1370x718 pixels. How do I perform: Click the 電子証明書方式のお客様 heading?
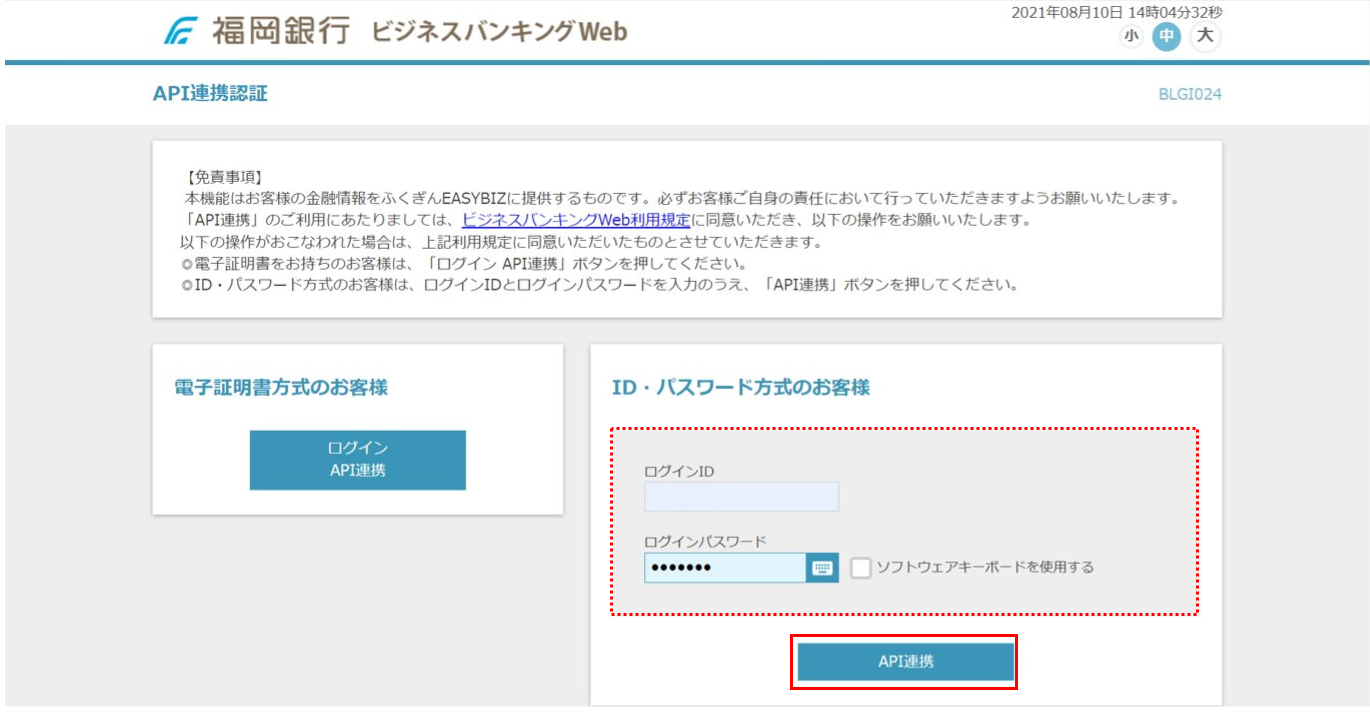click(281, 388)
